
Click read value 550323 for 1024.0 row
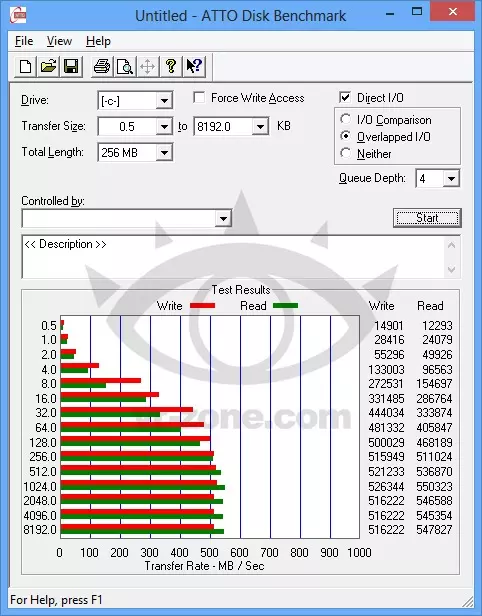[x=434, y=486]
